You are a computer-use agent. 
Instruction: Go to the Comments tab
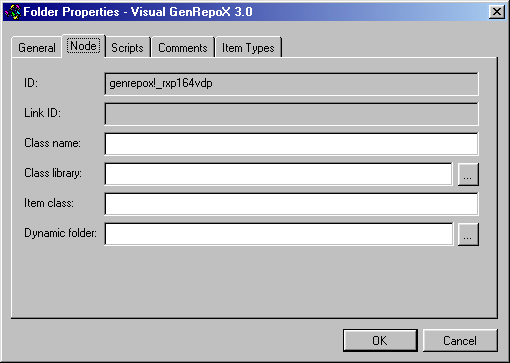click(x=183, y=48)
